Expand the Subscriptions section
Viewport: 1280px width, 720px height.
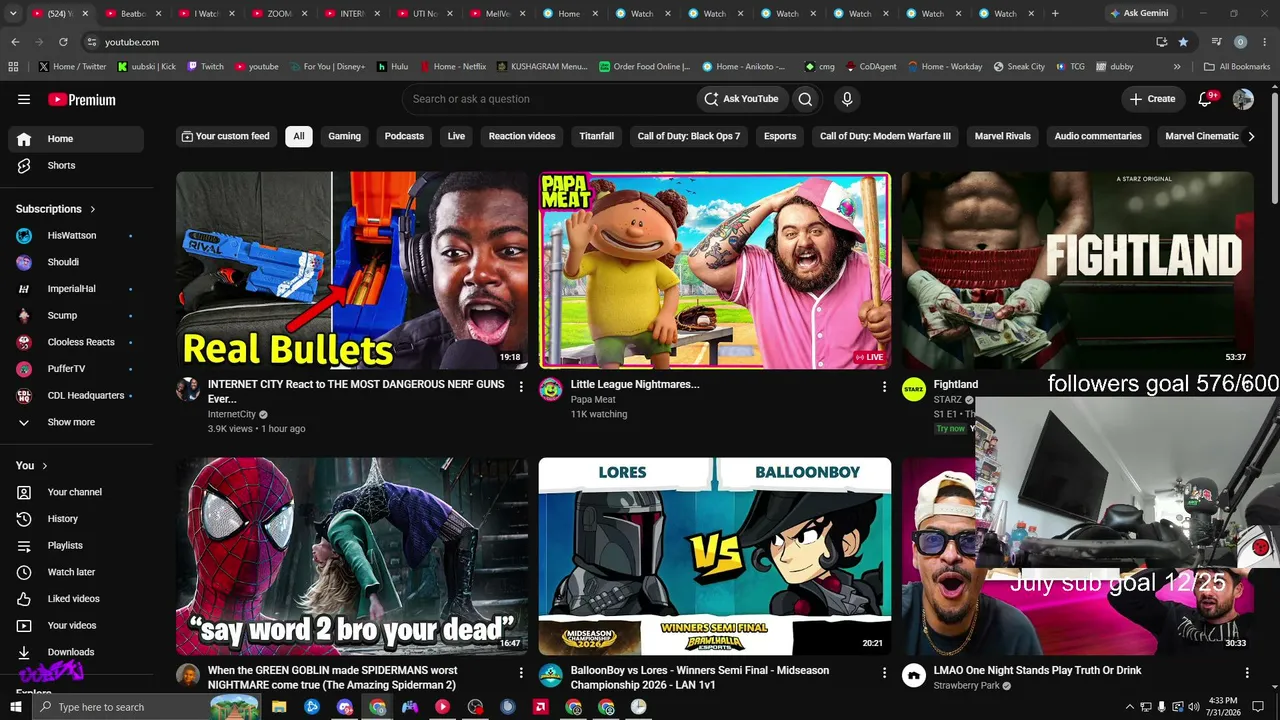click(x=56, y=209)
